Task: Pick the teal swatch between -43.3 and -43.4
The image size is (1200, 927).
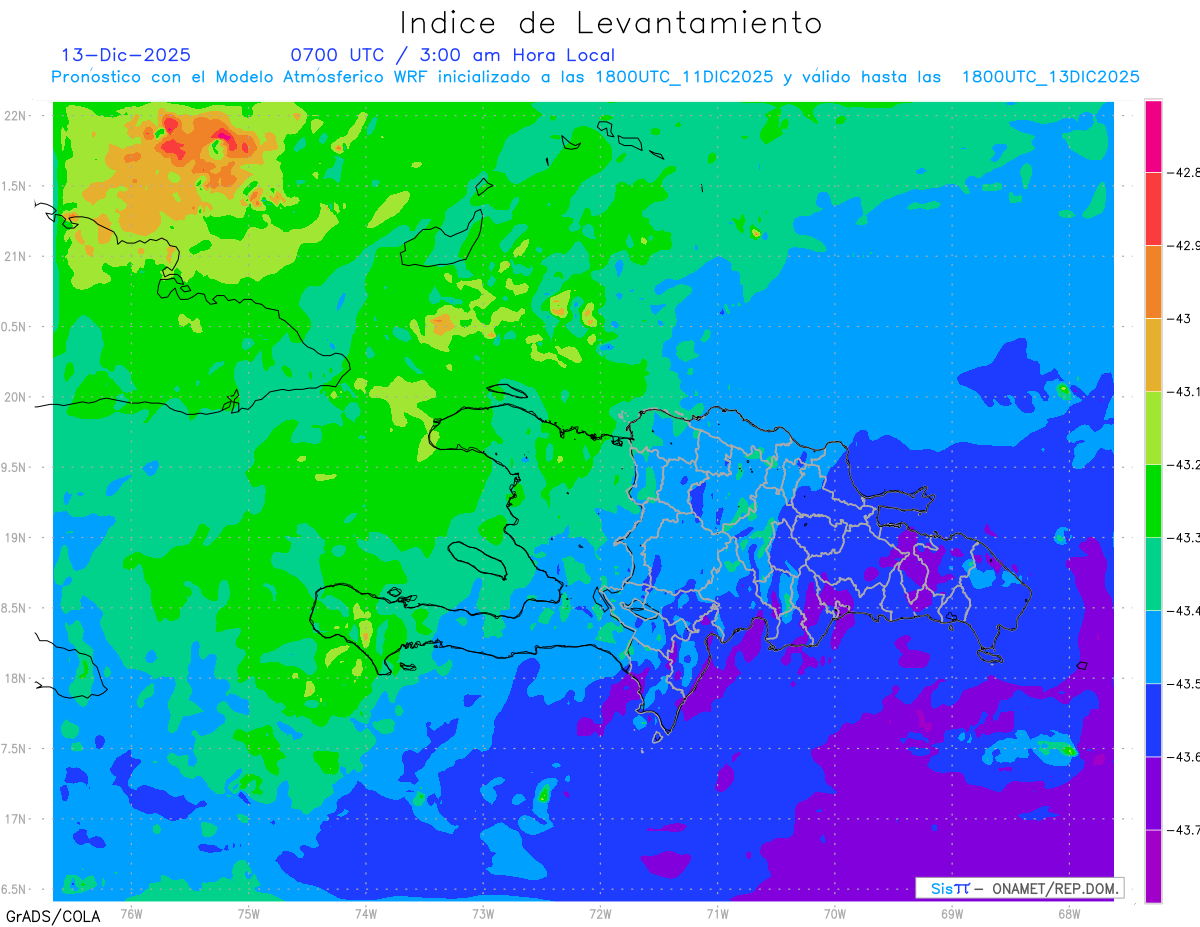Action: click(1153, 574)
